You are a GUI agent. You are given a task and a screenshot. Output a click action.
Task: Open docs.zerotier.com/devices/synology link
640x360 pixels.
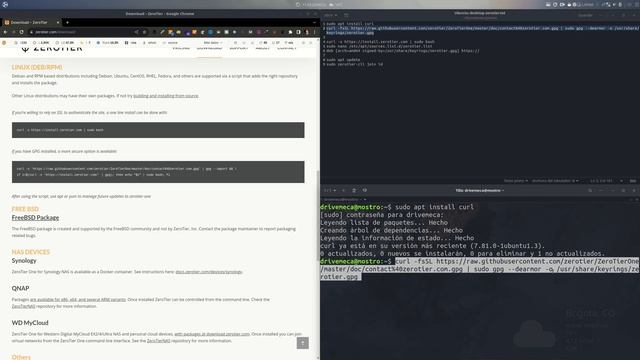pyautogui.click(x=209, y=272)
